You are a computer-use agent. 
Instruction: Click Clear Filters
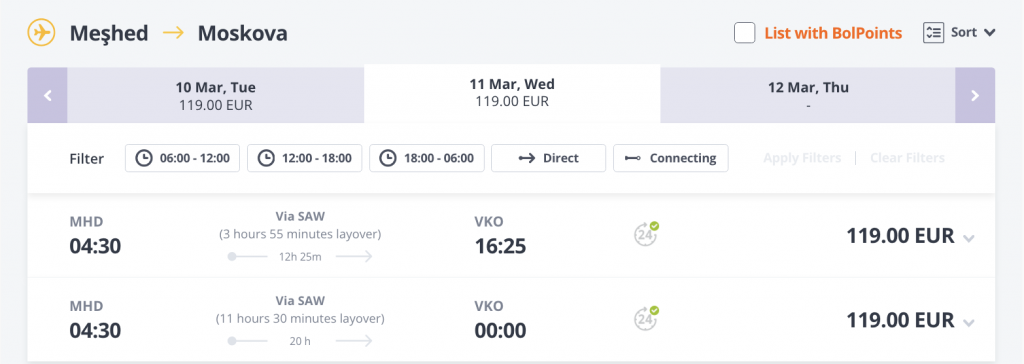click(907, 158)
